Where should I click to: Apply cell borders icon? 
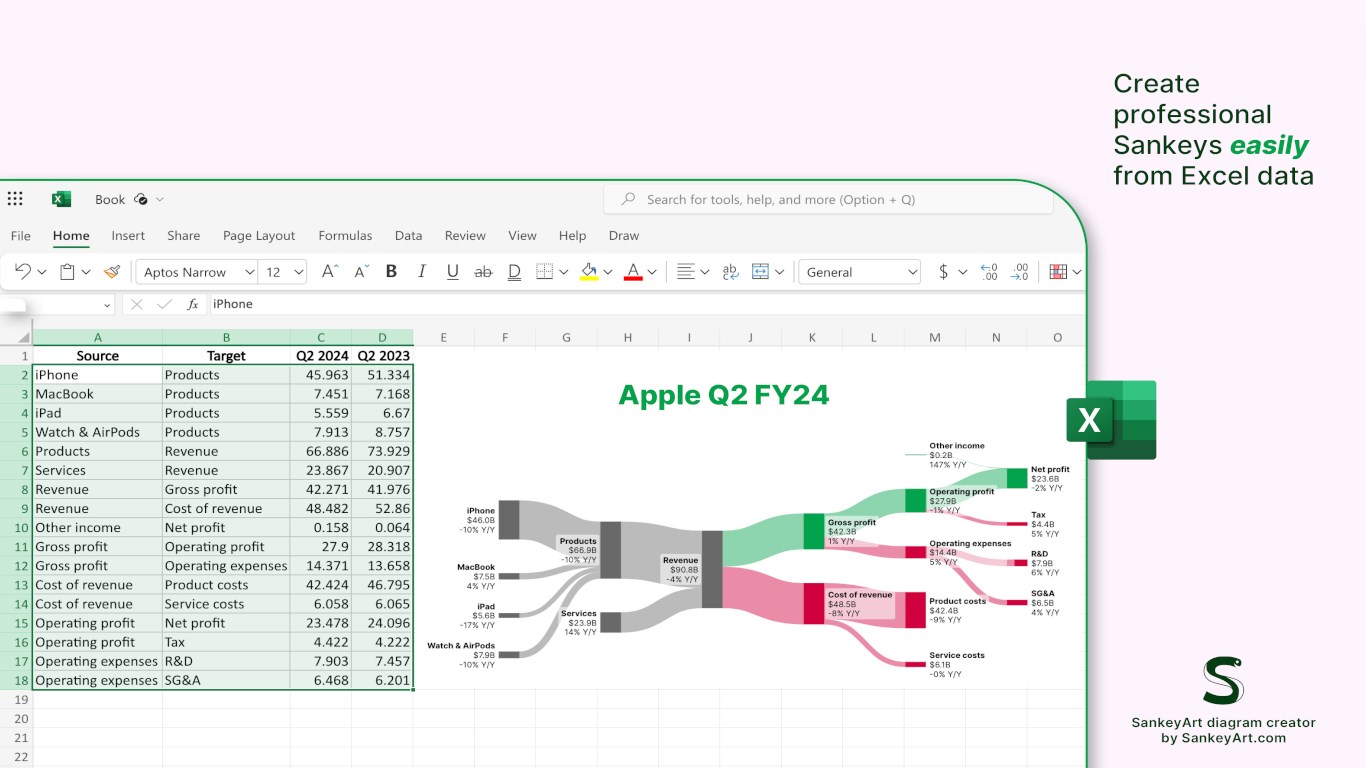545,272
